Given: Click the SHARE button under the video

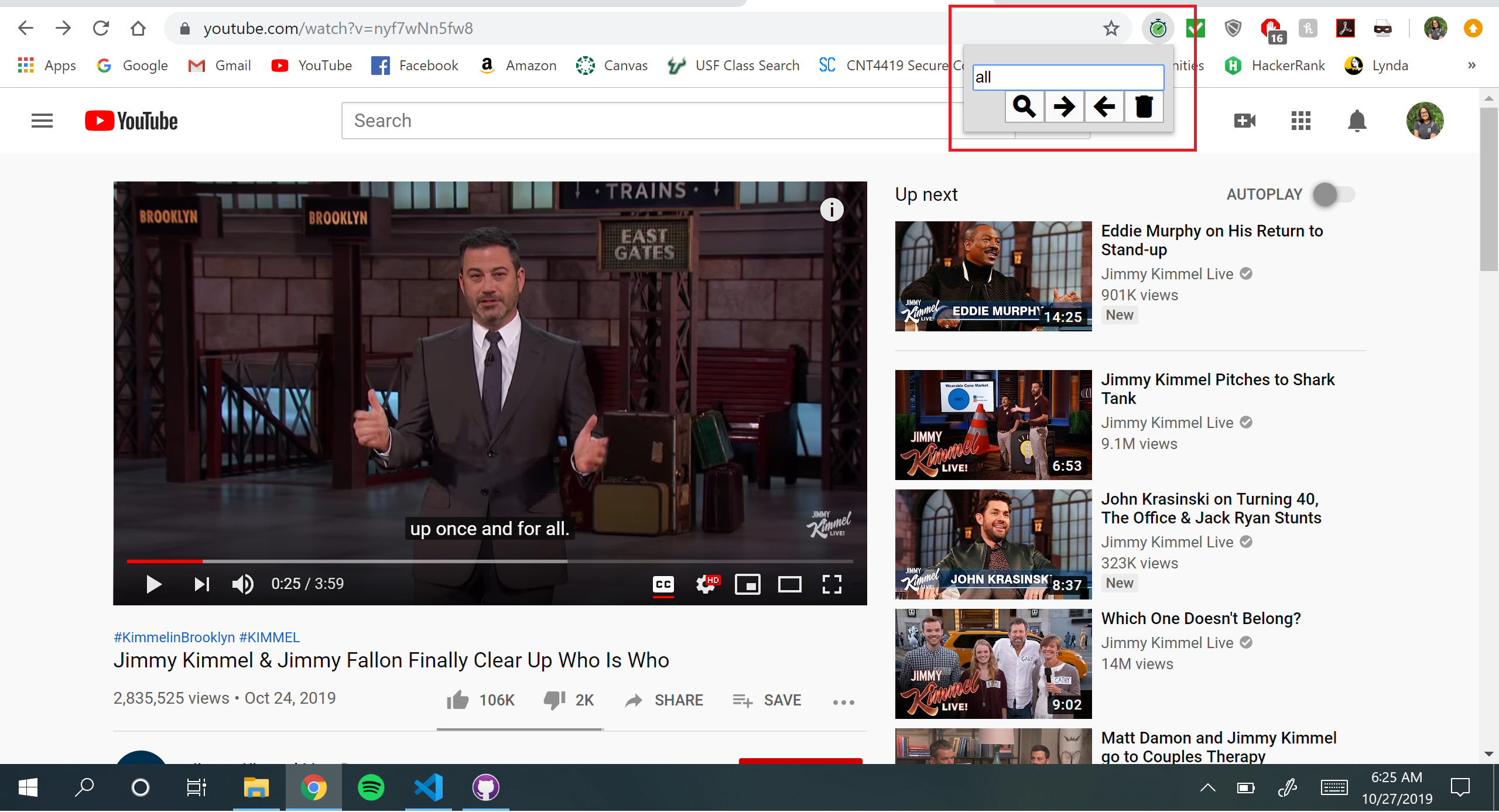Looking at the screenshot, I should coord(664,701).
